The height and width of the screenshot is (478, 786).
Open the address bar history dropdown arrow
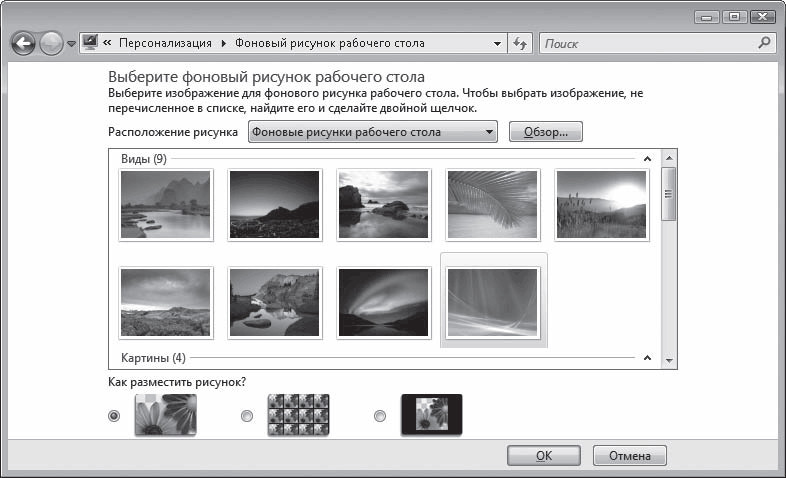coord(498,44)
